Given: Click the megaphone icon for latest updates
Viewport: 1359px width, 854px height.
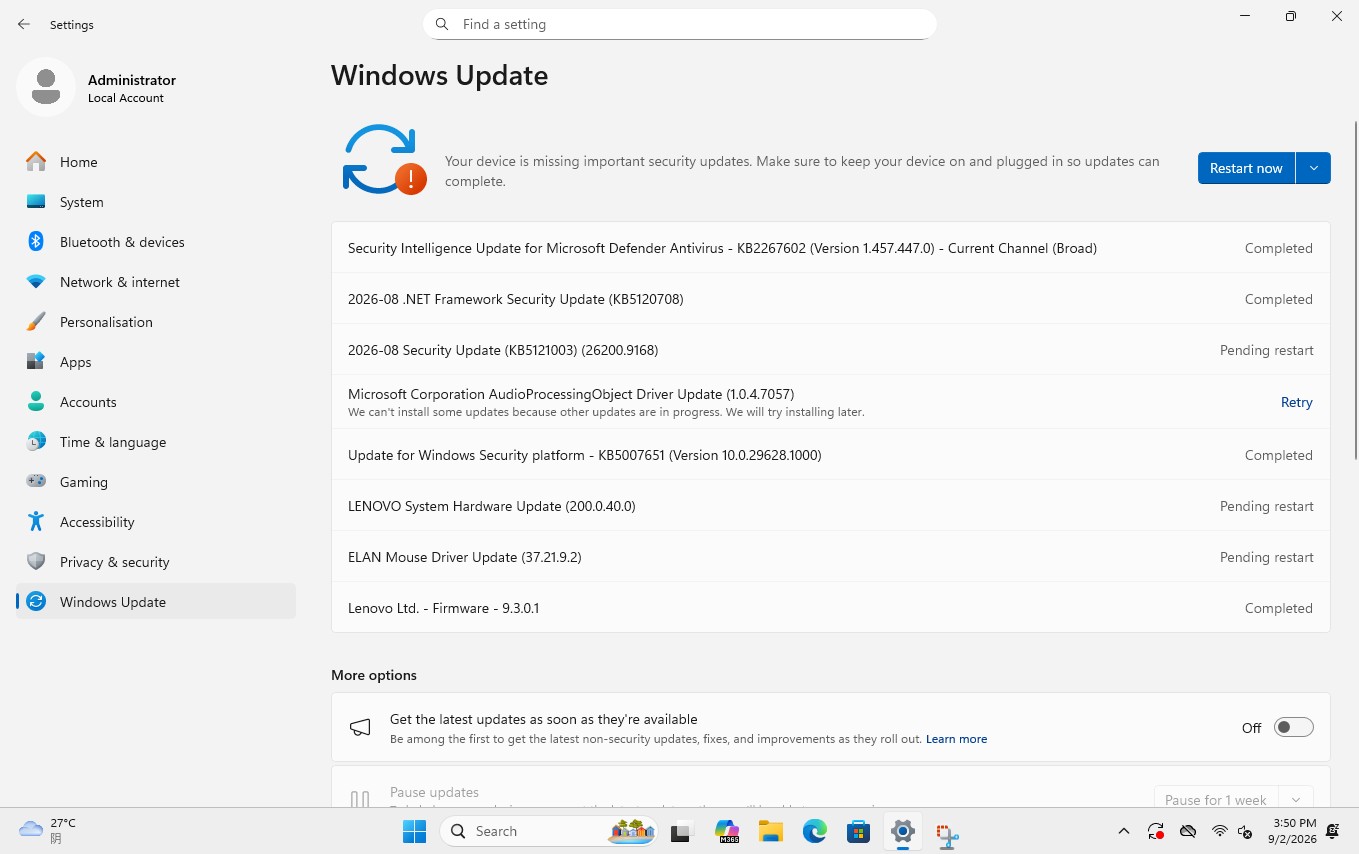Looking at the screenshot, I should point(360,728).
